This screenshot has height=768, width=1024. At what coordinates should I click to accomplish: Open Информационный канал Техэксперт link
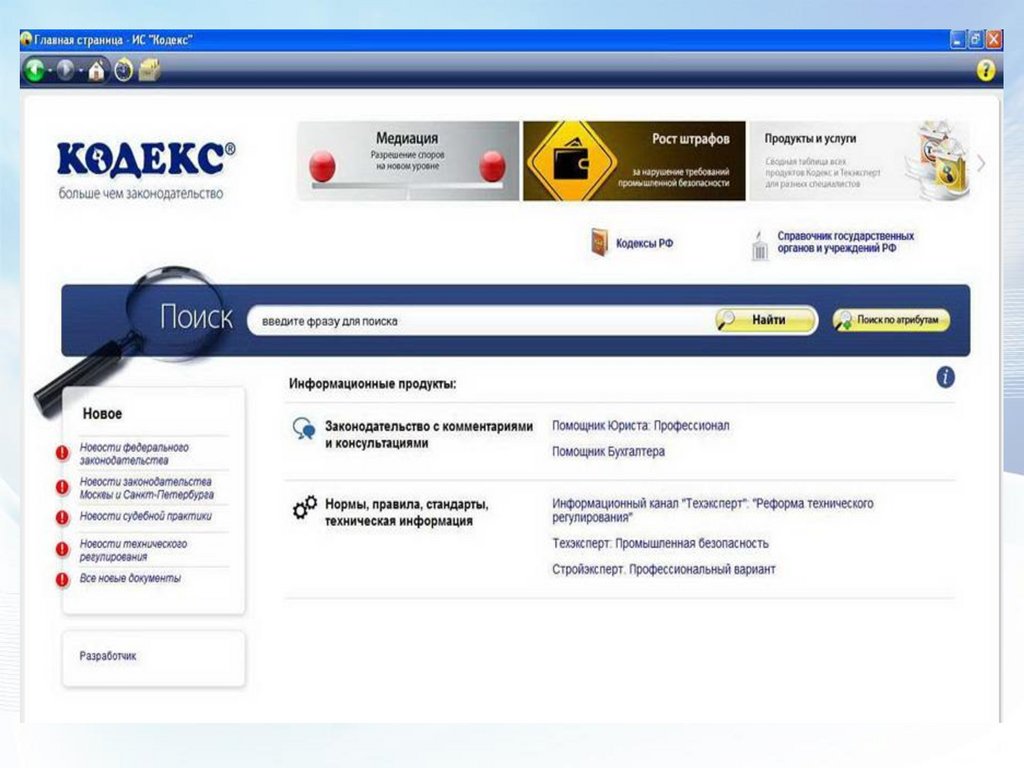tap(712, 510)
